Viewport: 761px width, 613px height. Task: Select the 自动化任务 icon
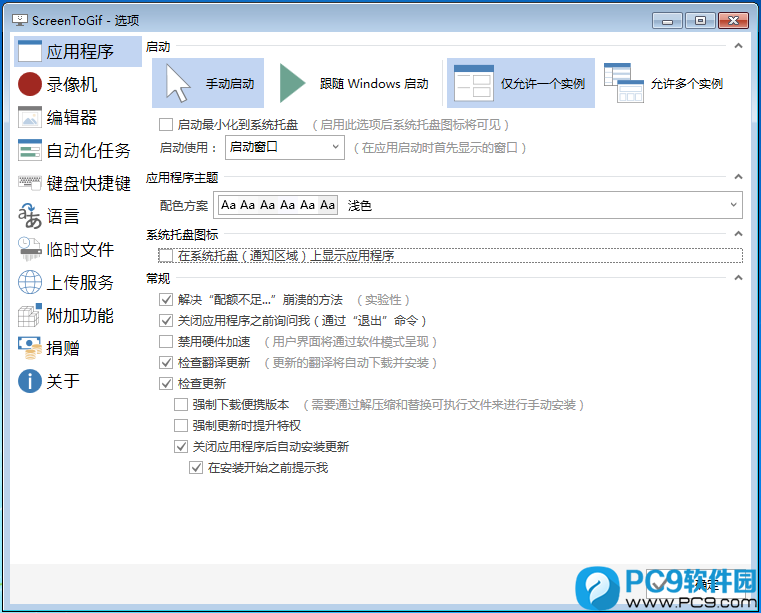pyautogui.click(x=30, y=150)
